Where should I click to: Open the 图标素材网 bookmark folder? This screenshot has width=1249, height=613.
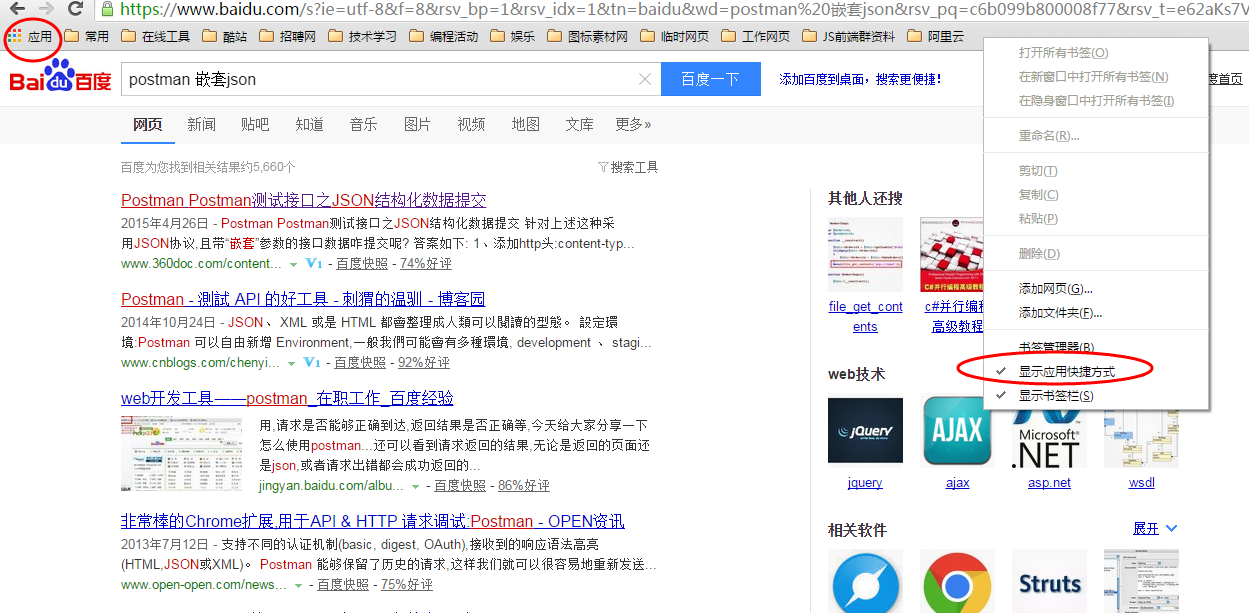coord(586,37)
